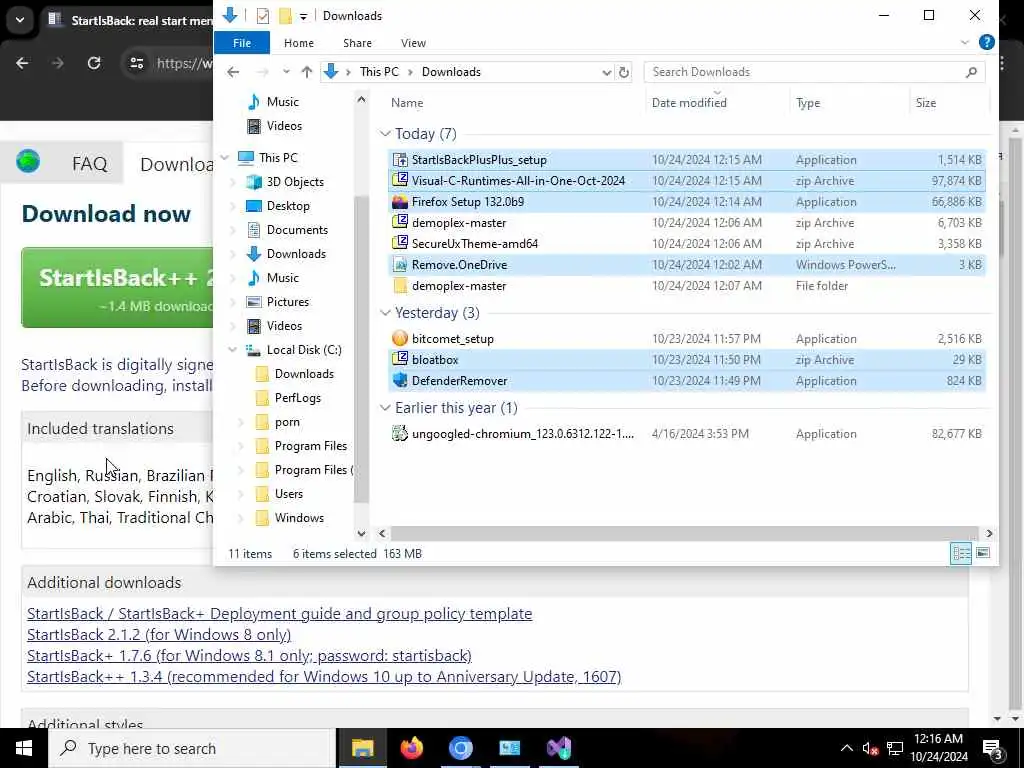
Task: Click the green StartIsBack++ download button
Action: [x=118, y=287]
